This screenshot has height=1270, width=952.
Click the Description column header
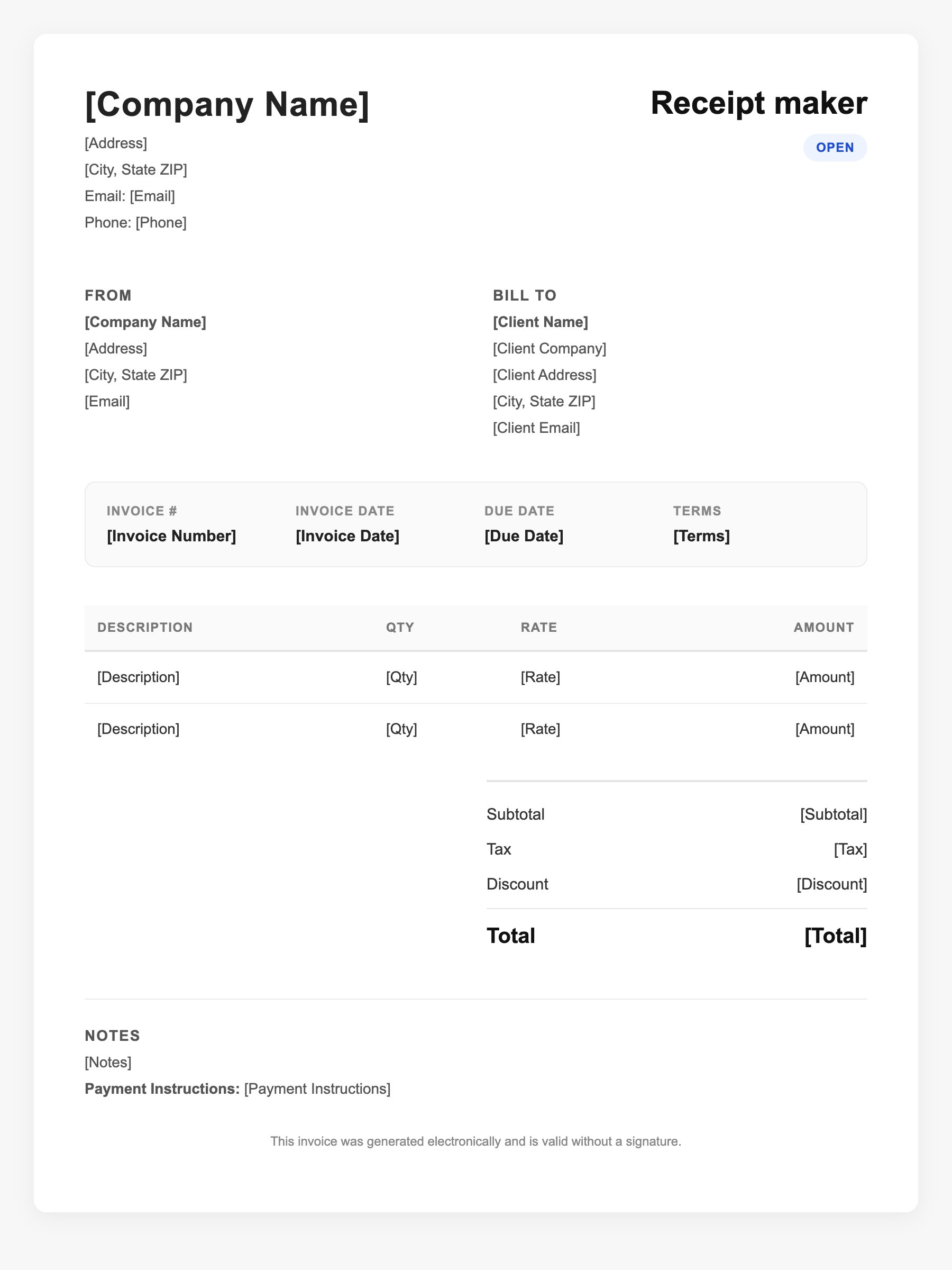pyautogui.click(x=144, y=628)
